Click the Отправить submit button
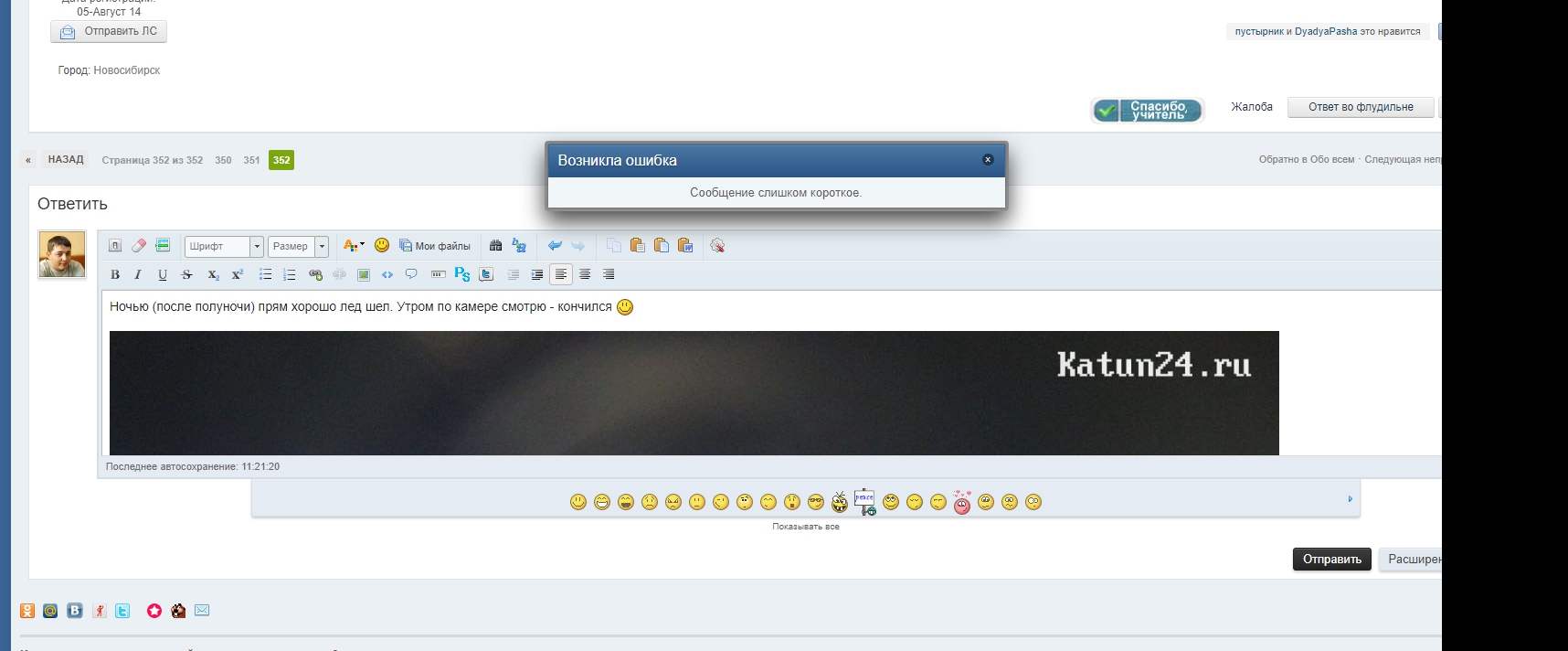The width and height of the screenshot is (1568, 651). pos(1331,559)
